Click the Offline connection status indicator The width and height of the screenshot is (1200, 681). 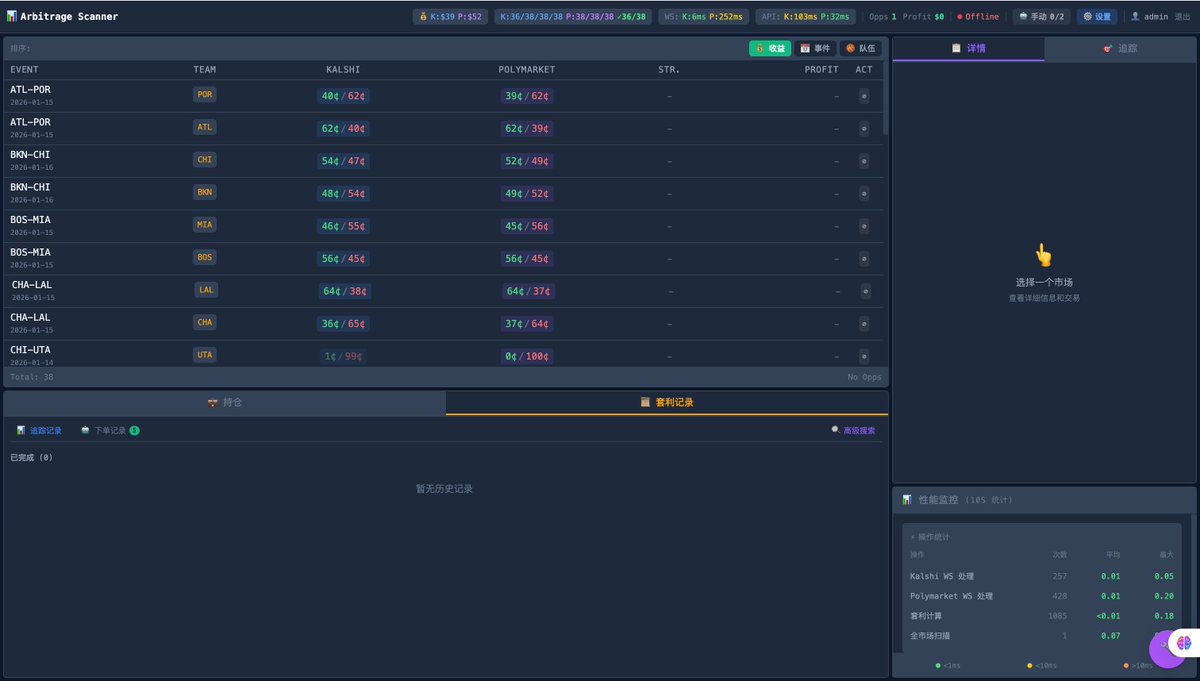pyautogui.click(x=978, y=16)
